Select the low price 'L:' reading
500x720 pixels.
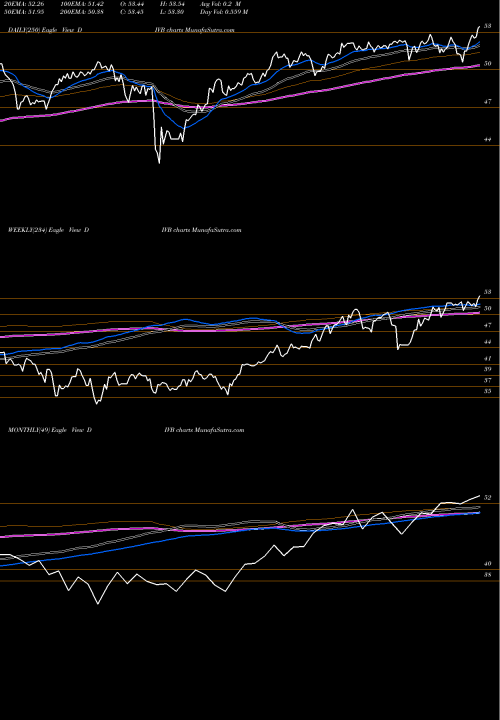(x=174, y=12)
